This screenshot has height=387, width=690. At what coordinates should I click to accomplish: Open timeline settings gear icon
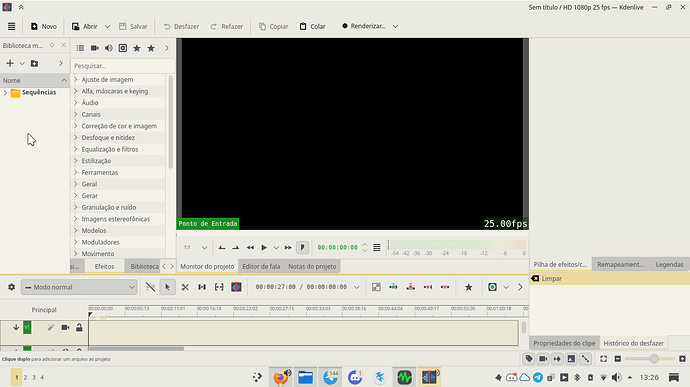click(x=11, y=287)
